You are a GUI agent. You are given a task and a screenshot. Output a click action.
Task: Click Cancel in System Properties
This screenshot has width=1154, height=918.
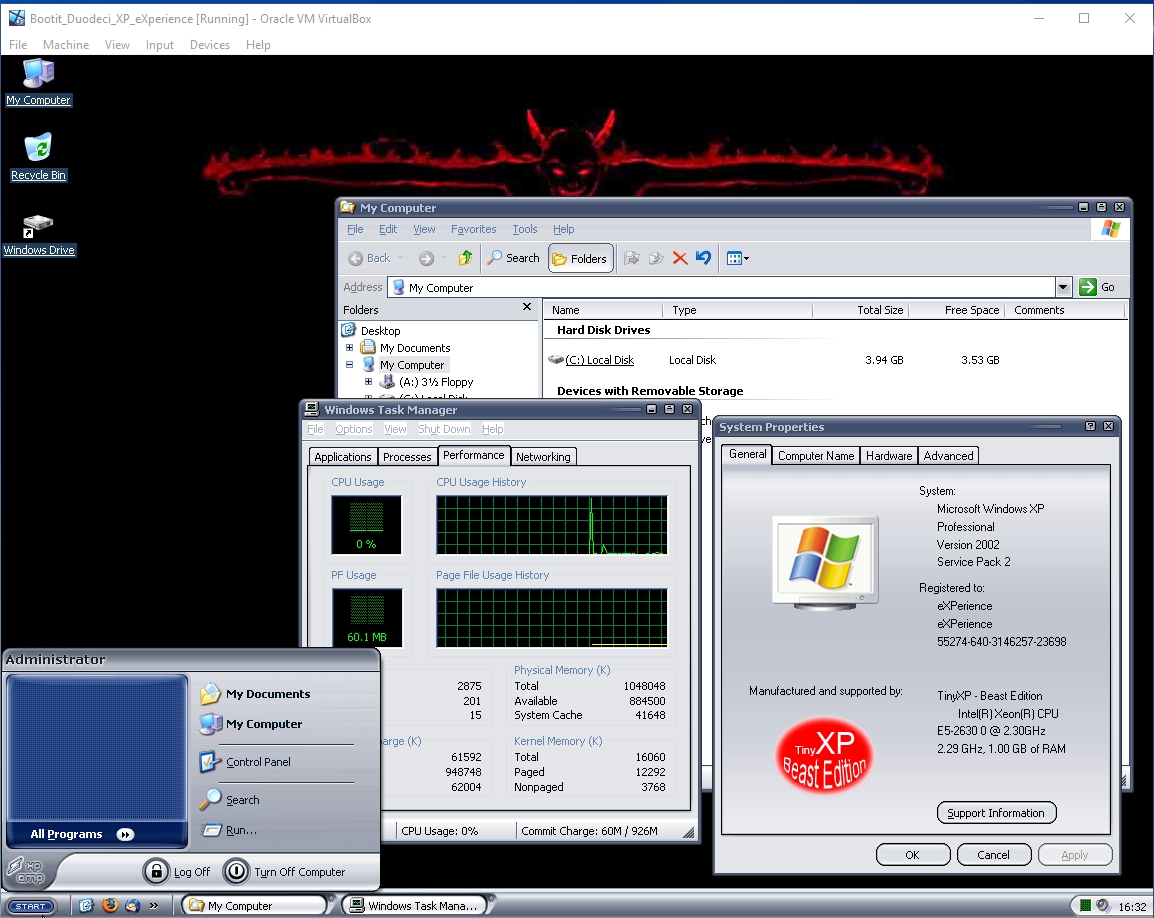tap(993, 855)
